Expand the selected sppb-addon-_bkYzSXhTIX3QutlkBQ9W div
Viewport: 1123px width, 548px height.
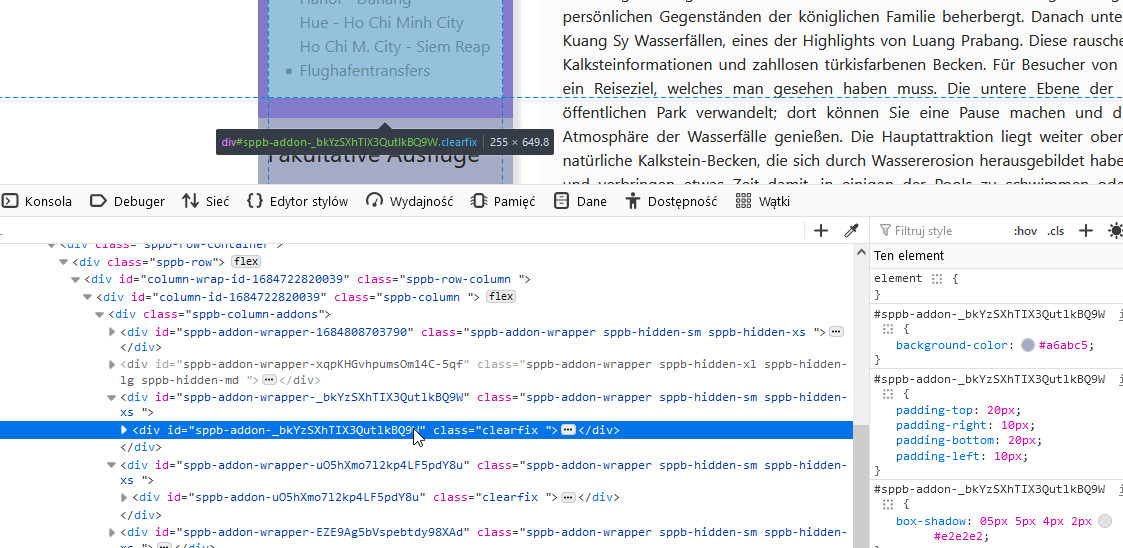tap(124, 430)
